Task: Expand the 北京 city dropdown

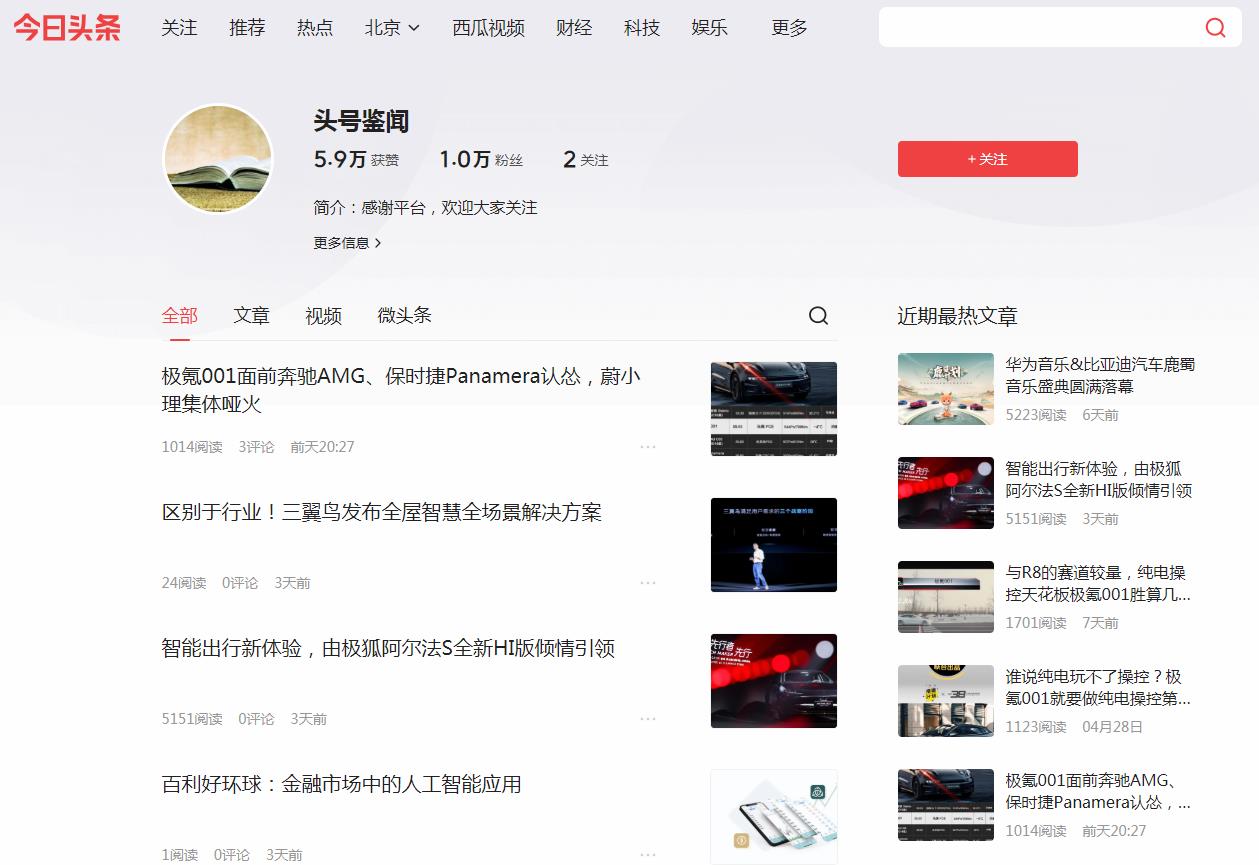Action: point(392,28)
